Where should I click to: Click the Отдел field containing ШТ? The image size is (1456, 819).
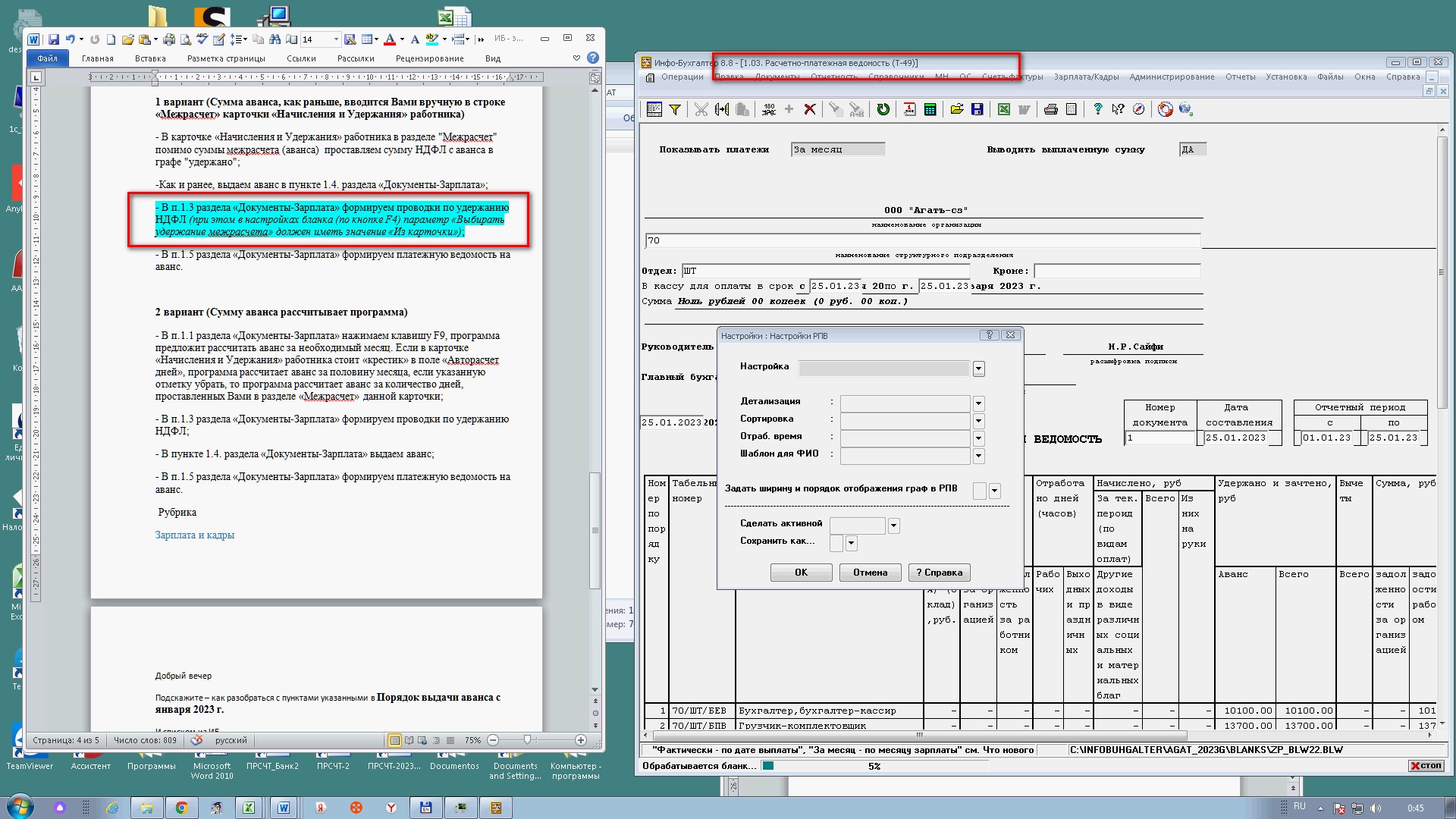pyautogui.click(x=826, y=271)
